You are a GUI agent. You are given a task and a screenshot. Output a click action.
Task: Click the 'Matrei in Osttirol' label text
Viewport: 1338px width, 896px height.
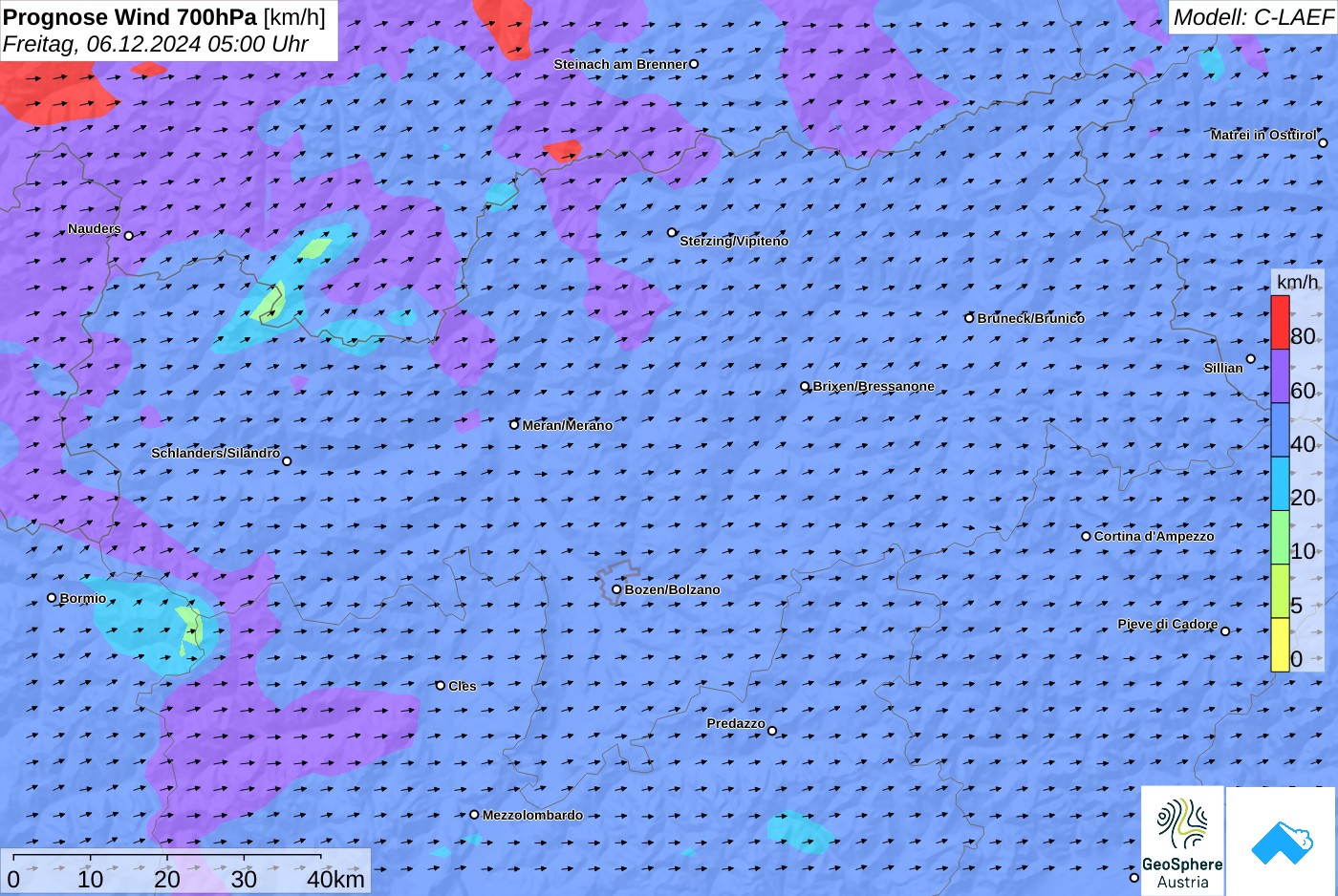pyautogui.click(x=1262, y=135)
